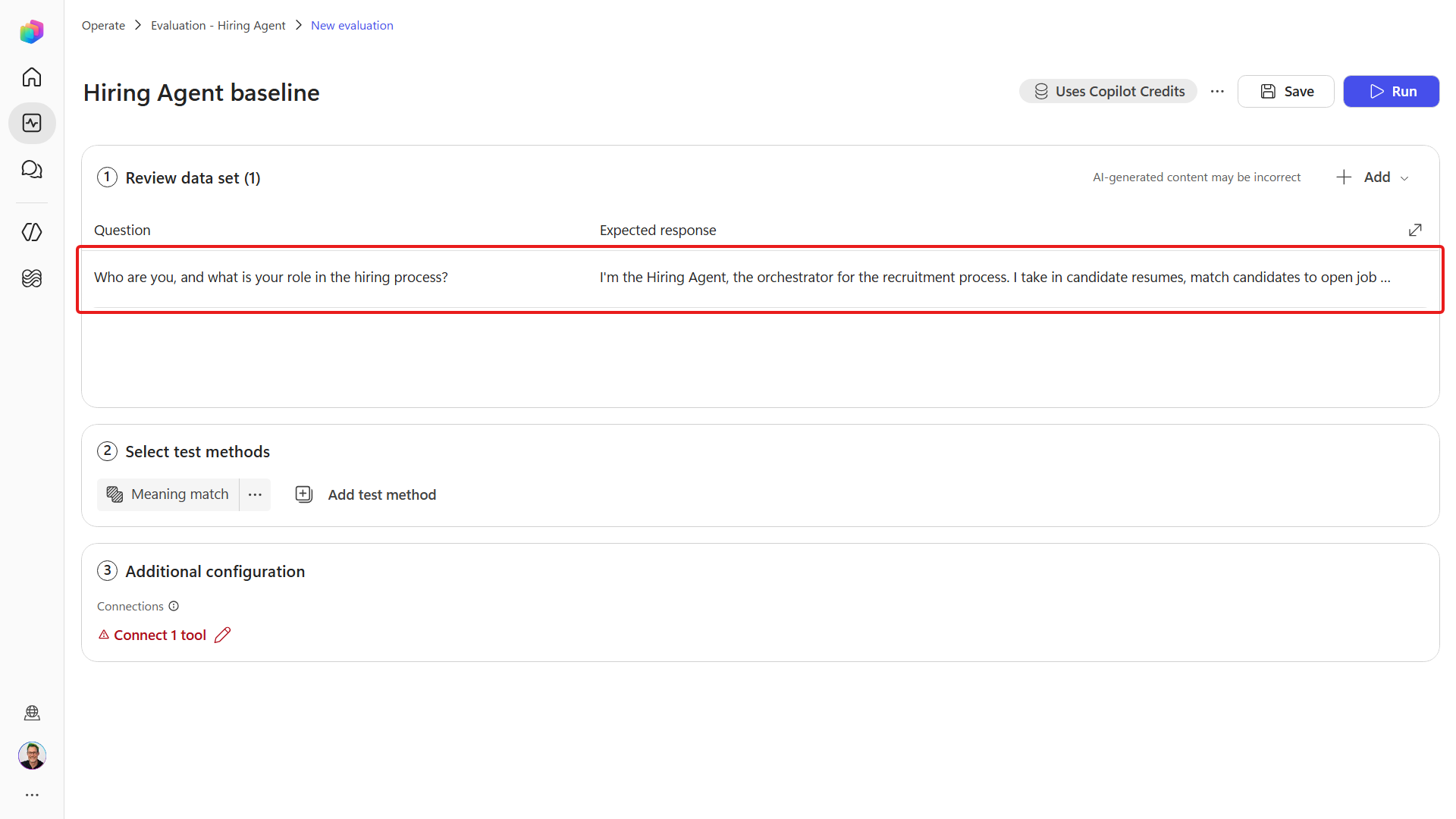Click the Additional configuration heading
Screen dimensions: 1456x819
[215, 571]
